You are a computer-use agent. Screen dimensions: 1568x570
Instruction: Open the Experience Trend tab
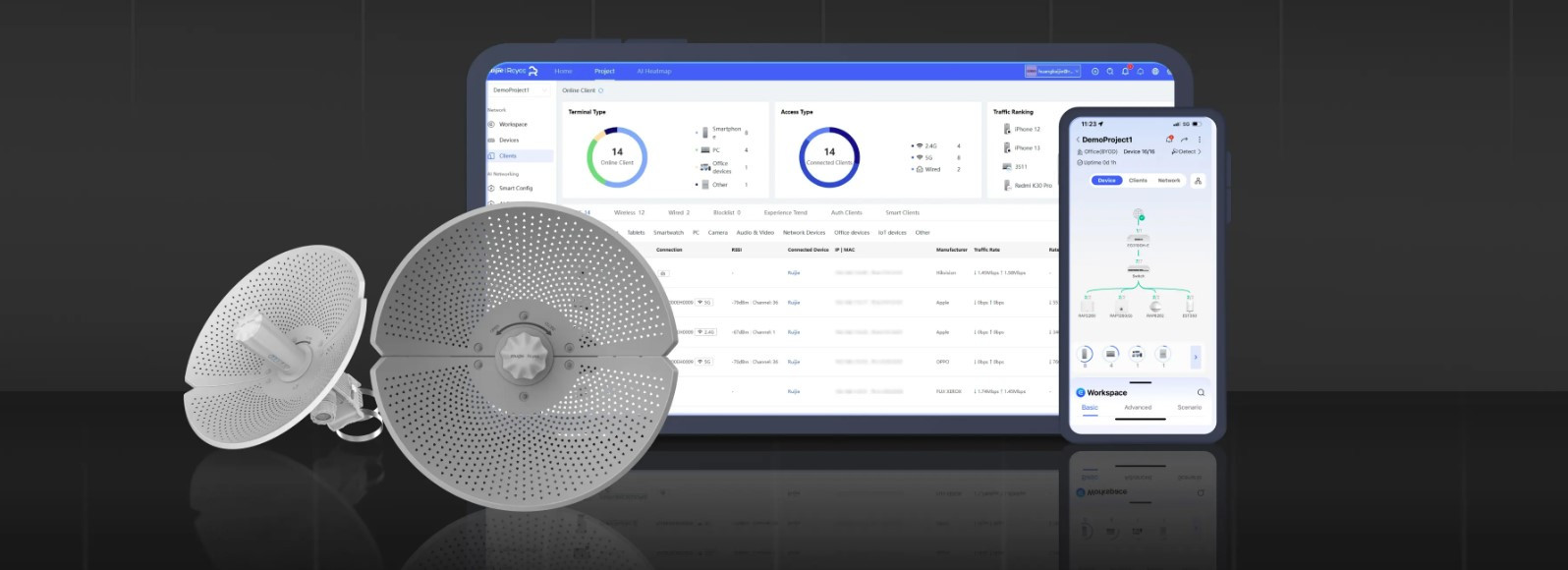tap(786, 212)
